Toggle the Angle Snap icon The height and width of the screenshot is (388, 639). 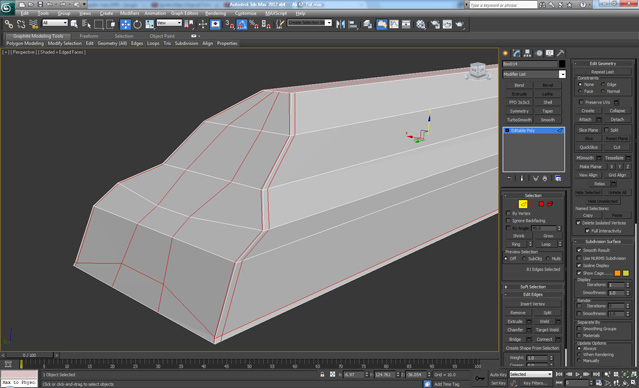pos(242,24)
